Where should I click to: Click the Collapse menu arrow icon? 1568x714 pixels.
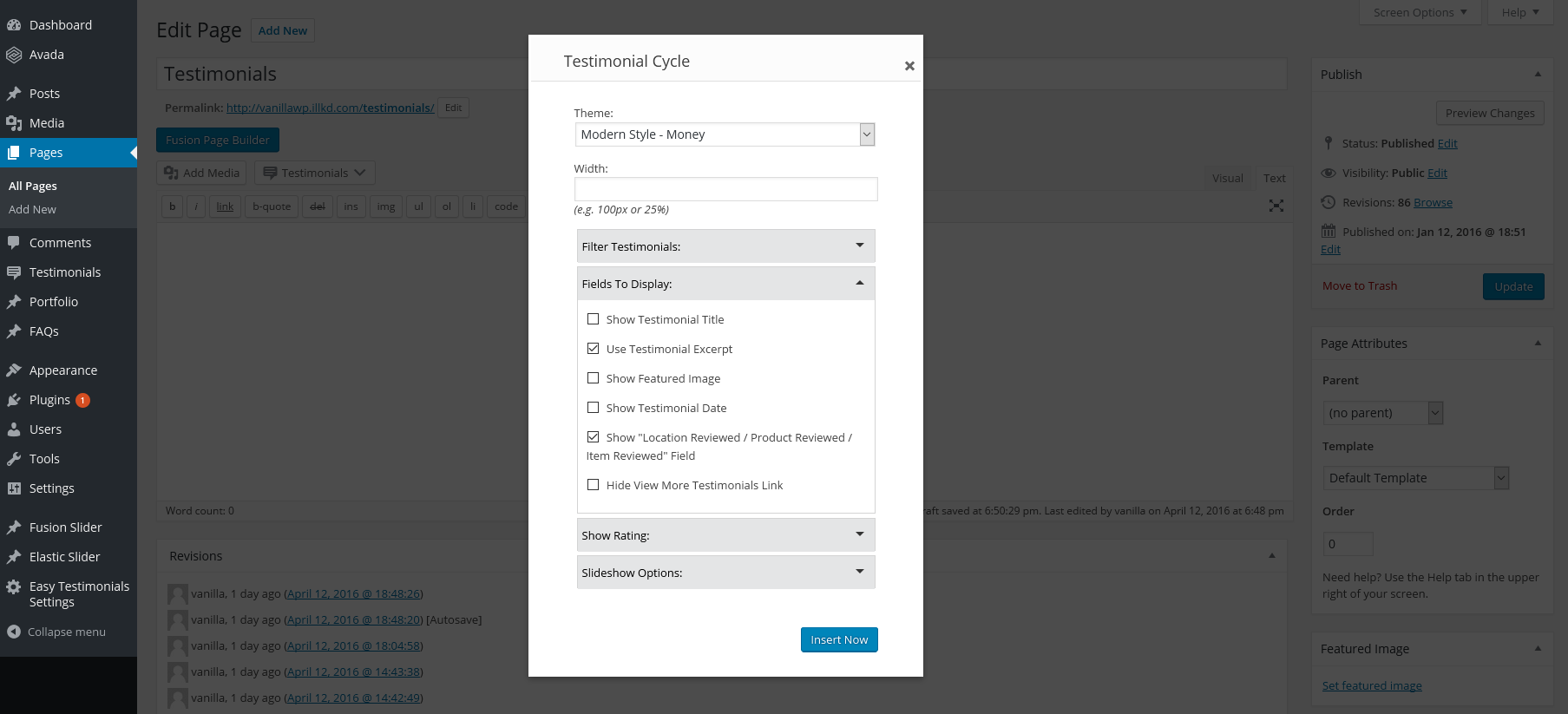click(x=14, y=632)
